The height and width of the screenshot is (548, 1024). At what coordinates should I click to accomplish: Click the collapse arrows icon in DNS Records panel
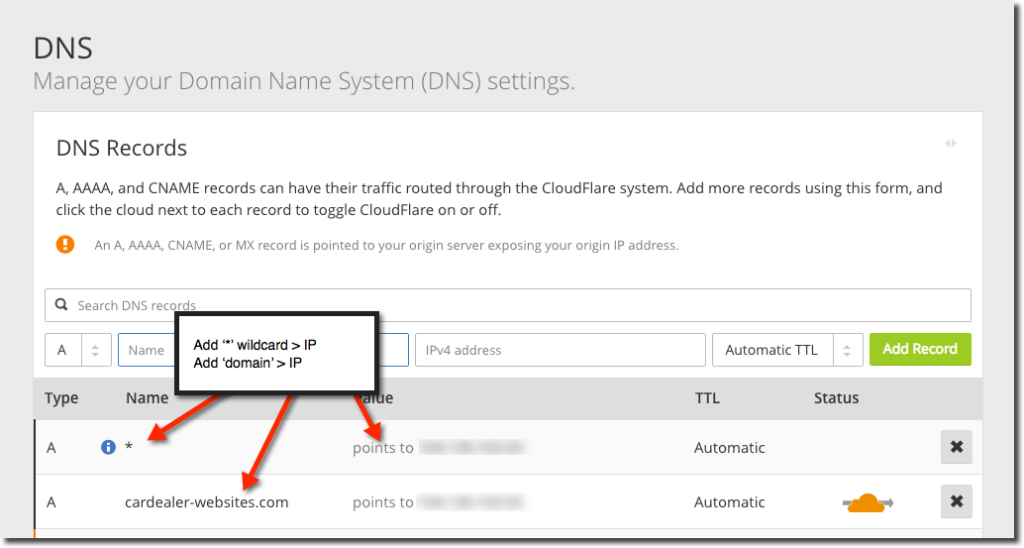[951, 143]
